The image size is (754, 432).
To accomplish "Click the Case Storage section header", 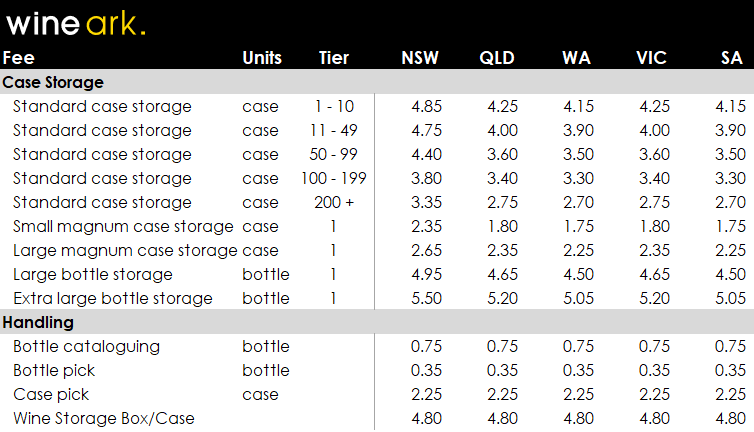I will (x=53, y=82).
